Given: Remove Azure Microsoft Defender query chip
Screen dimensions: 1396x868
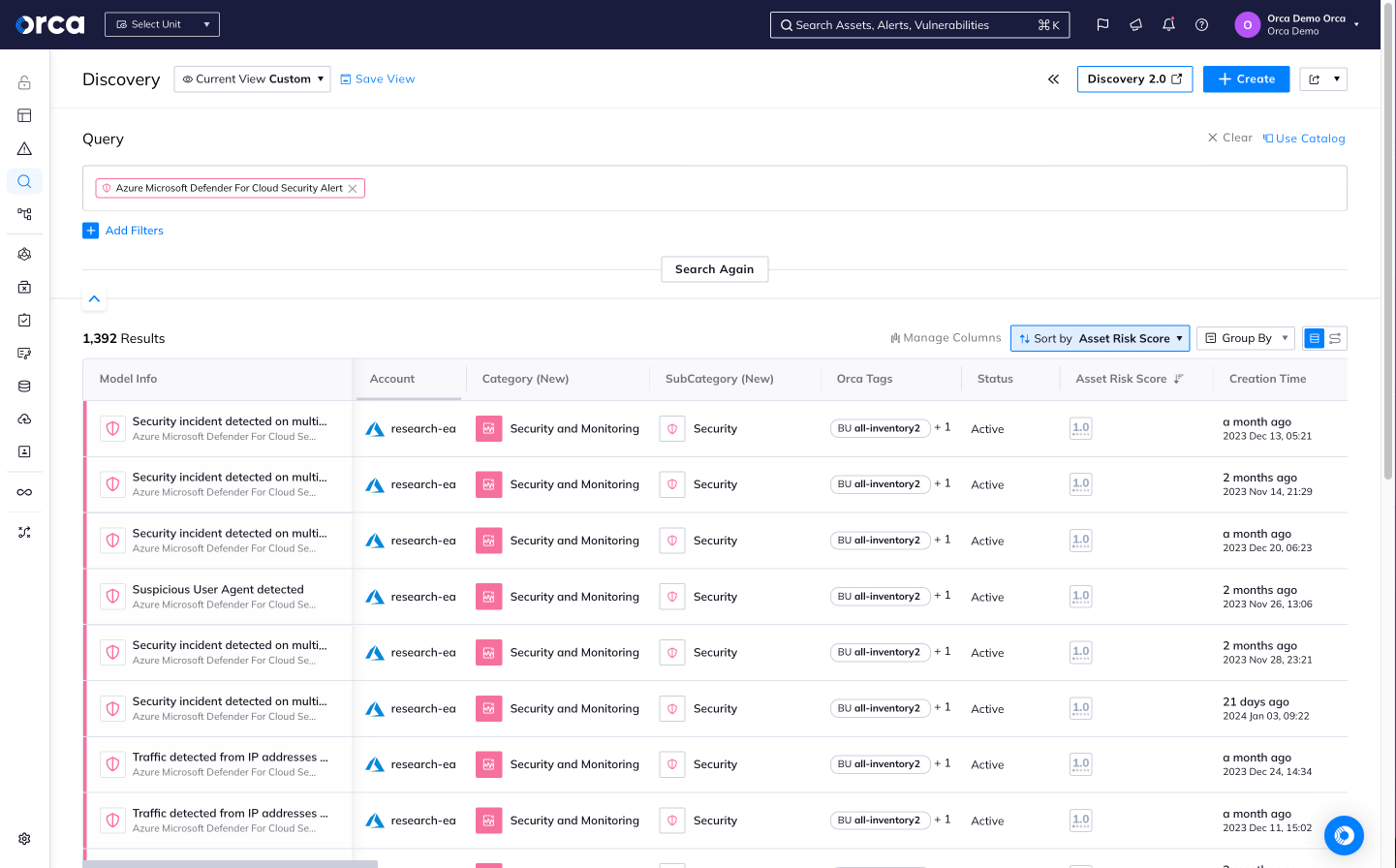Looking at the screenshot, I should click(353, 189).
